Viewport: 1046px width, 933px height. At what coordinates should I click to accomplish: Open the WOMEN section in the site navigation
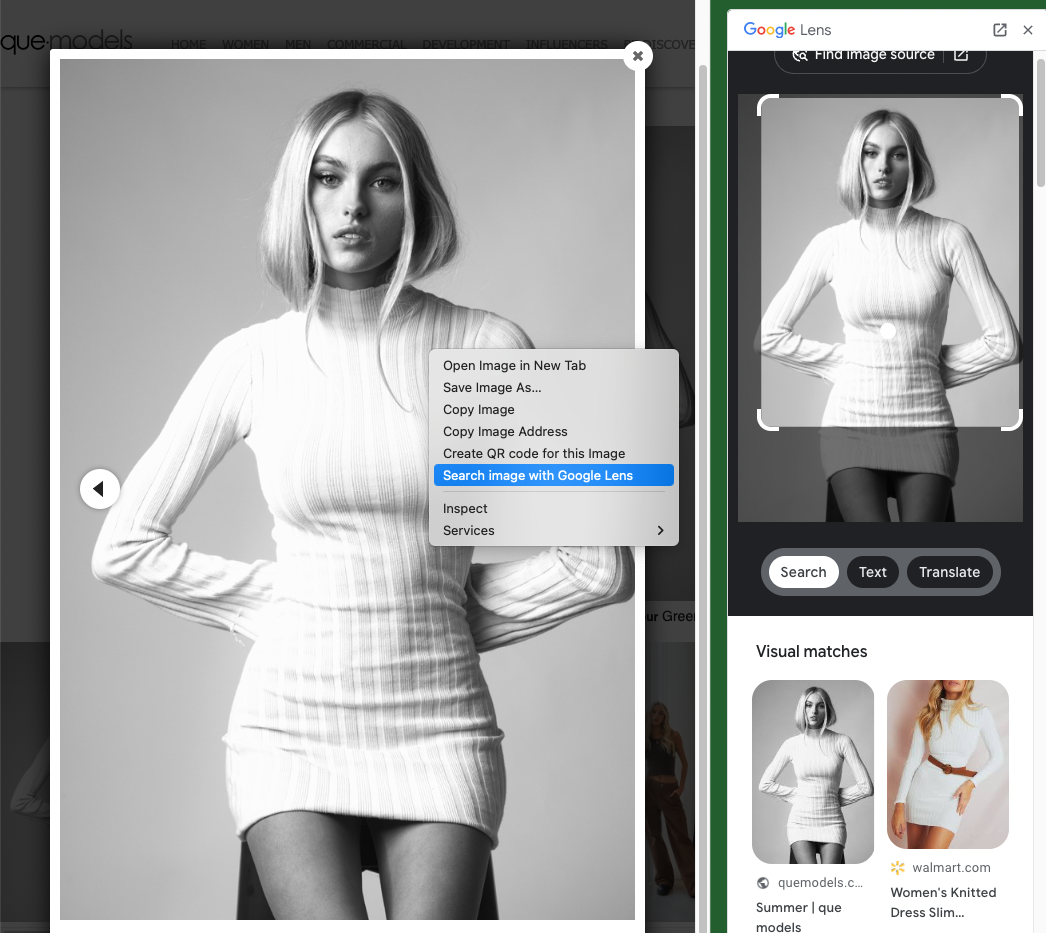[x=245, y=44]
